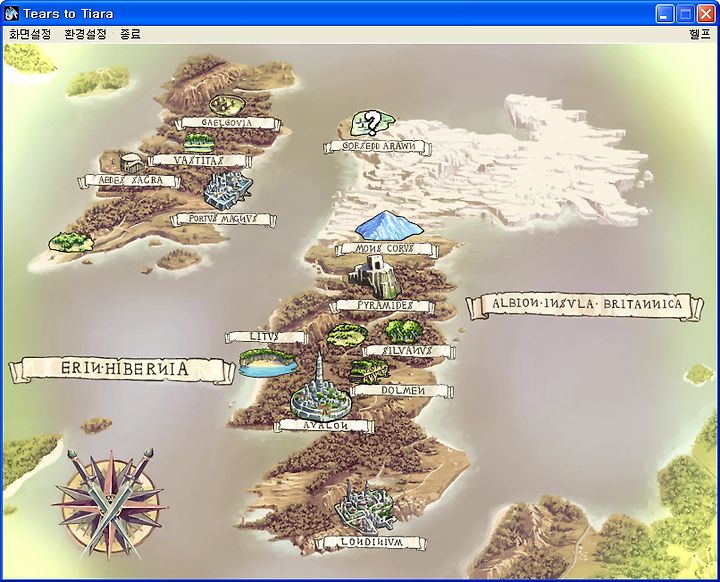Open the 헬프 menu
The height and width of the screenshot is (582, 720).
tap(700, 34)
